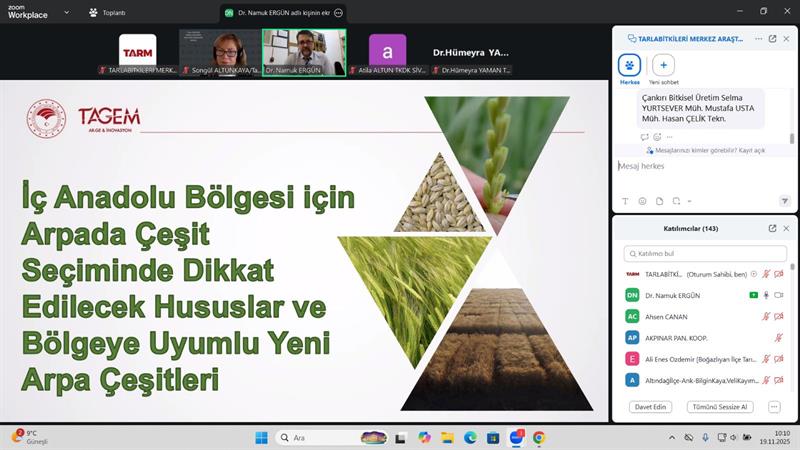The height and width of the screenshot is (450, 800).
Task: Pop out the Katılımcılar panel
Action: pyautogui.click(x=772, y=228)
